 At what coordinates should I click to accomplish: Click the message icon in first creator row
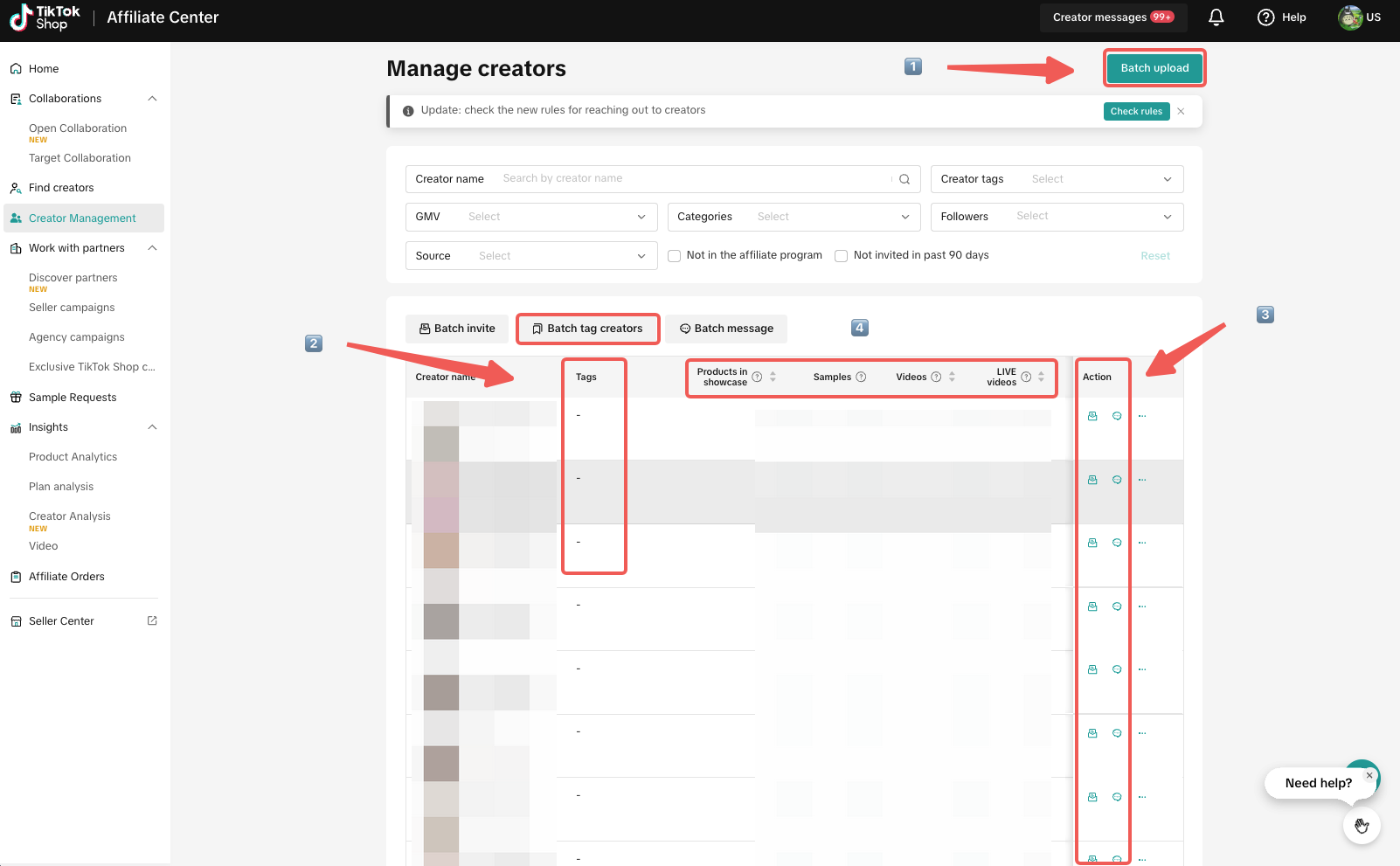point(1117,416)
